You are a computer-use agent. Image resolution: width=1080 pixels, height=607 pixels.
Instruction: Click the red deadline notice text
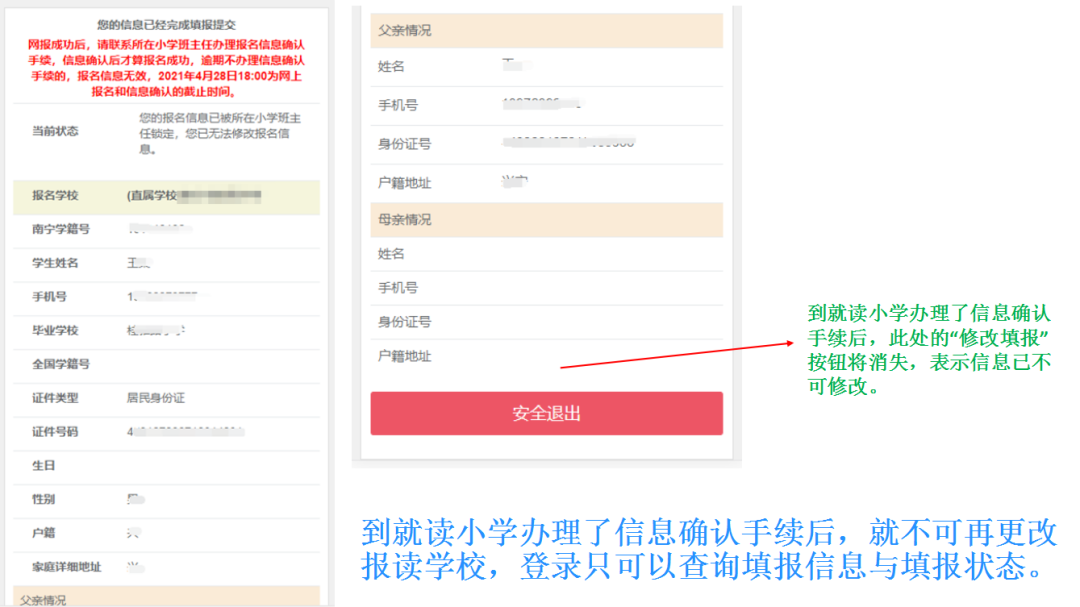pos(166,68)
